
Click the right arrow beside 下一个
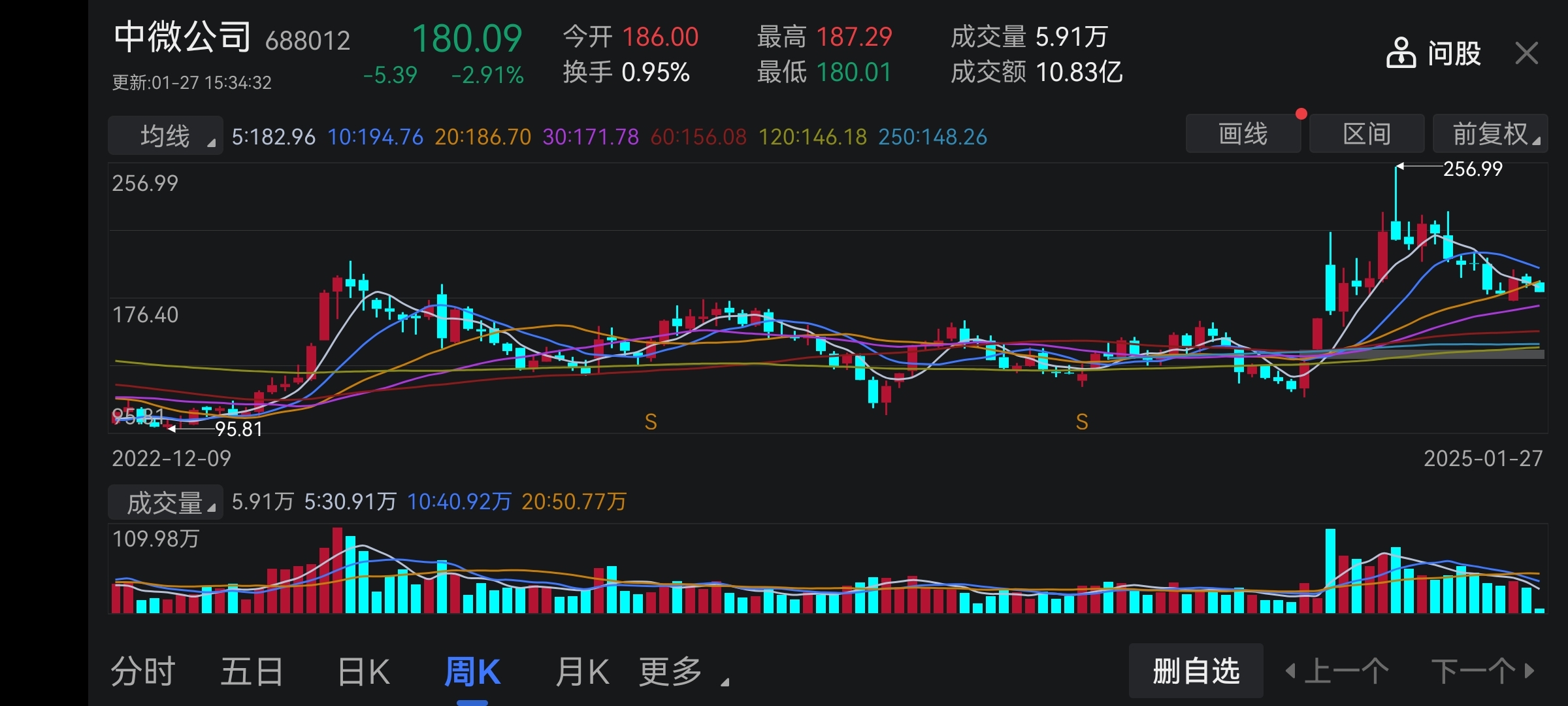(x=1529, y=671)
